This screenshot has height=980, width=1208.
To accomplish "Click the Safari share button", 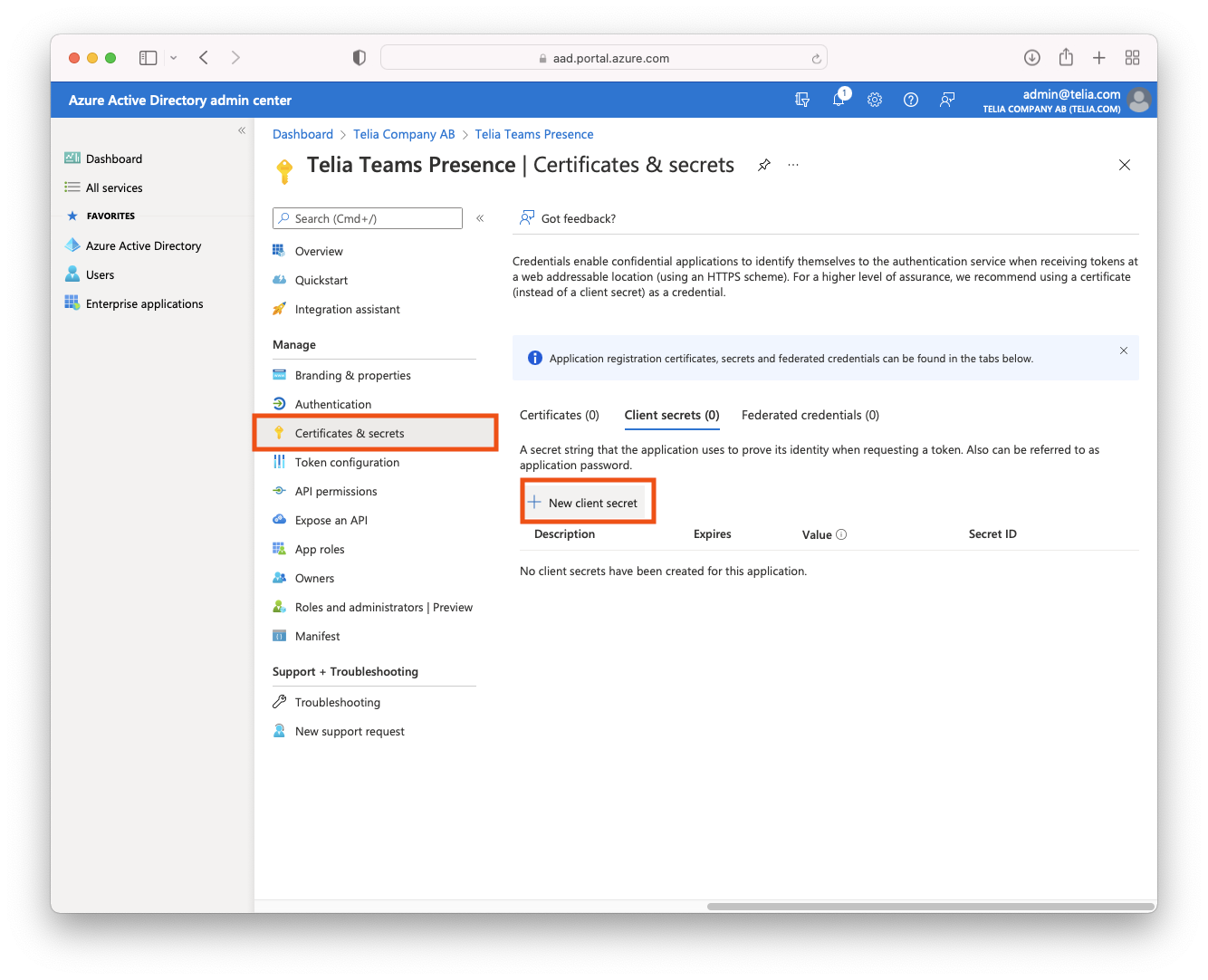I will coord(1066,57).
